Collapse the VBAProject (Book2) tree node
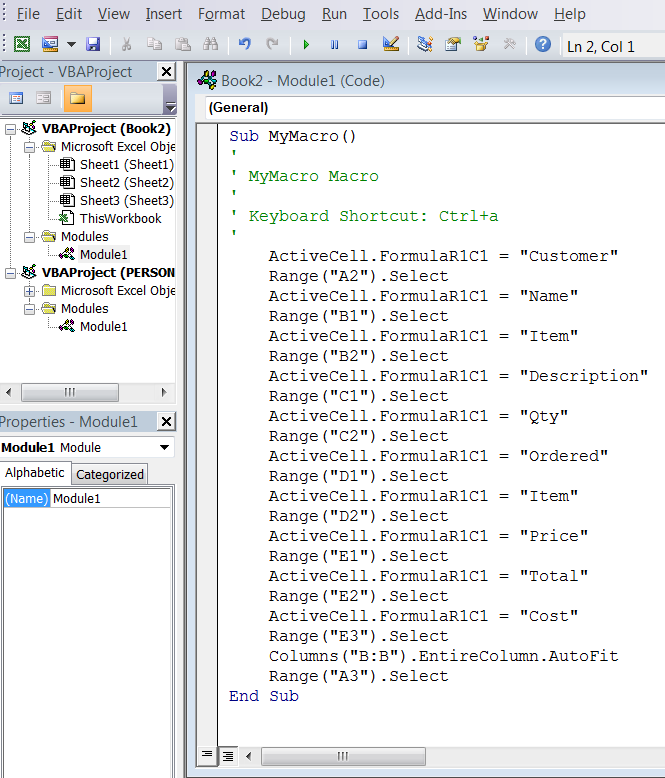665x778 pixels. coord(10,130)
